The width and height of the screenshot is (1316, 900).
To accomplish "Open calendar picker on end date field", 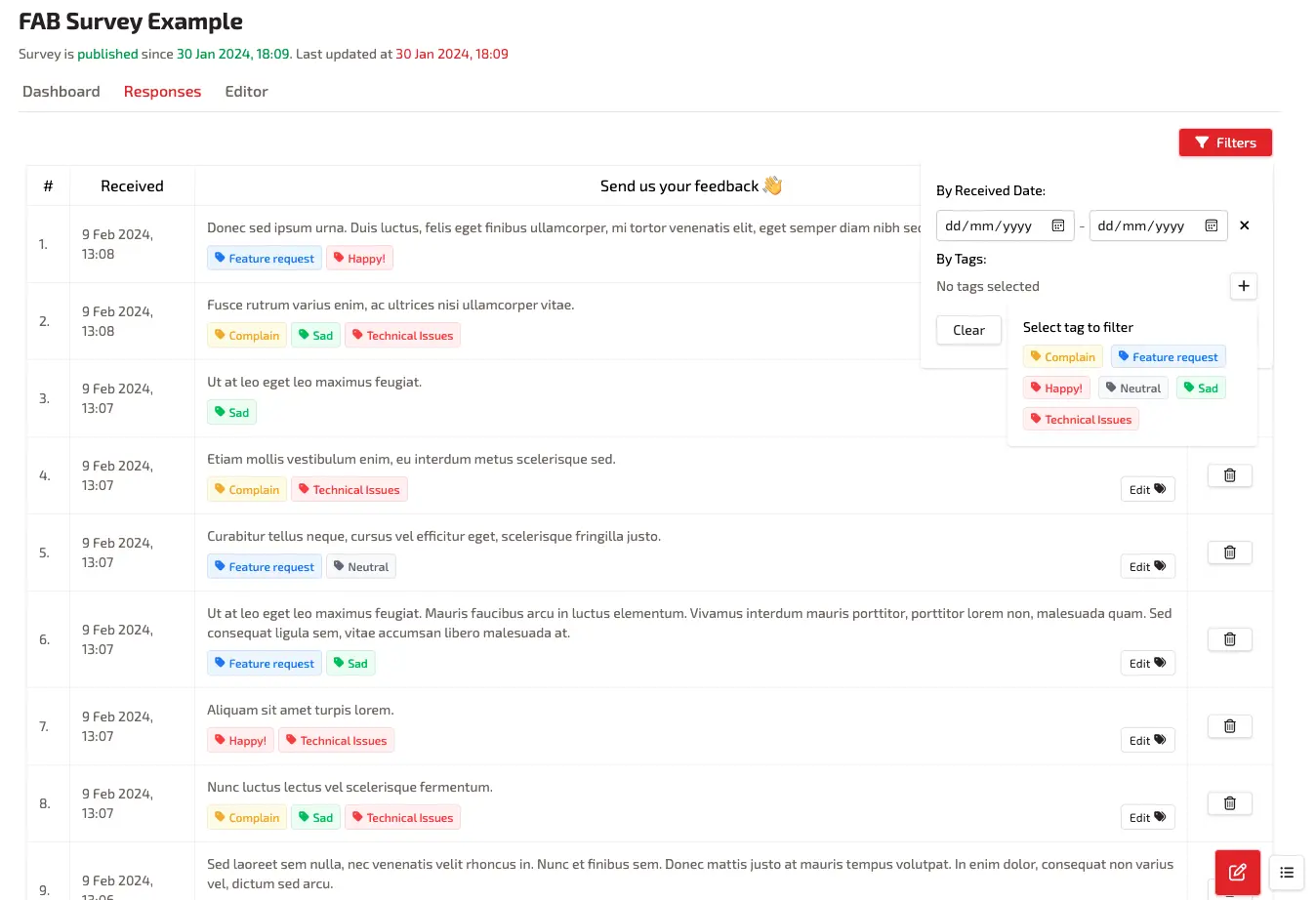I will [x=1211, y=225].
